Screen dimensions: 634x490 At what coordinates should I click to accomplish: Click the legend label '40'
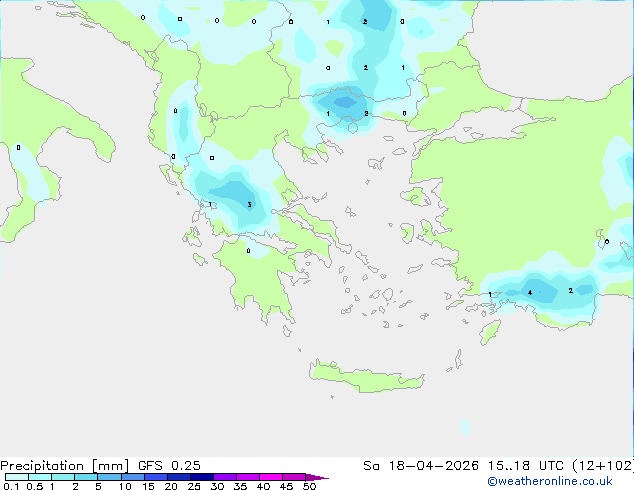coord(263,486)
